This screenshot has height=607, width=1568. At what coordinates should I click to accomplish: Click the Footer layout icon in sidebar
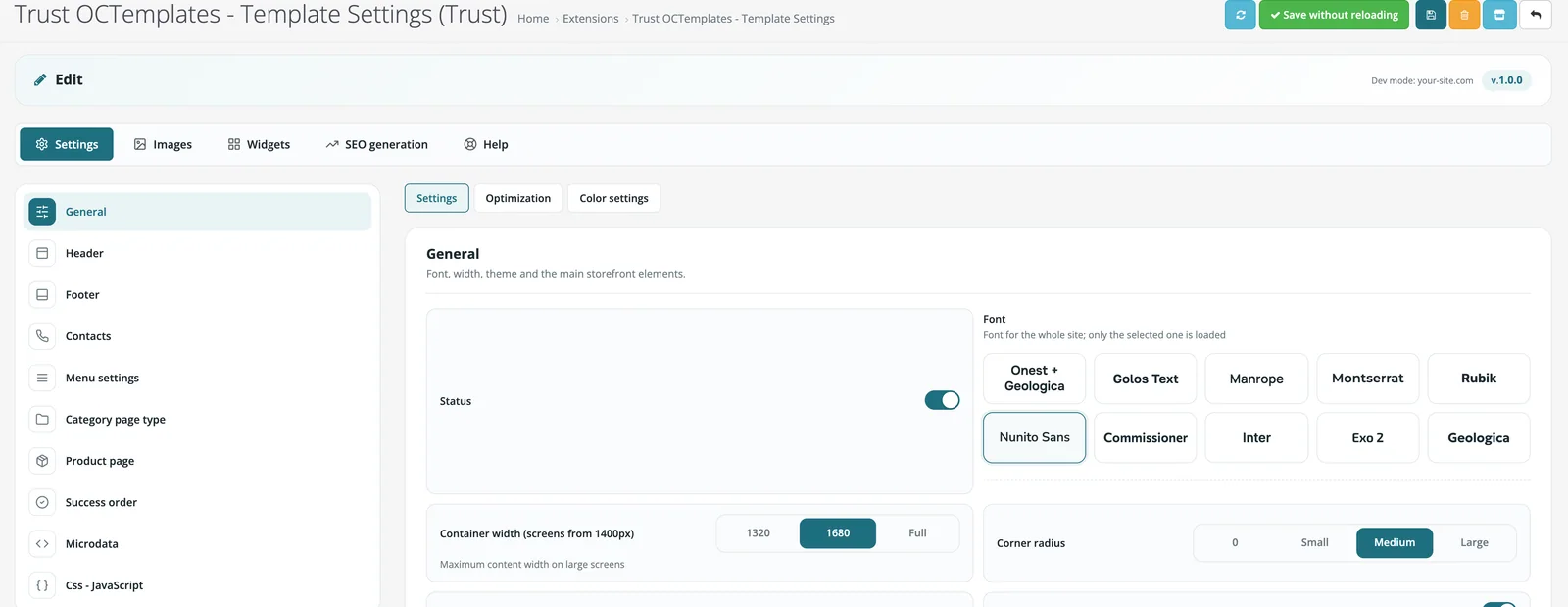point(42,295)
